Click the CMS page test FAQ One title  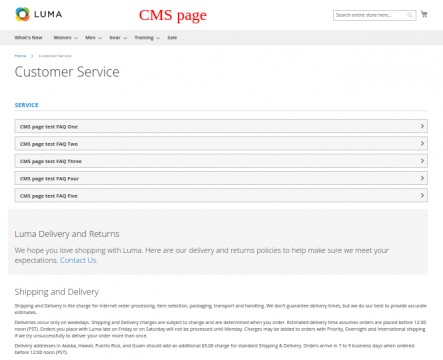(49, 127)
